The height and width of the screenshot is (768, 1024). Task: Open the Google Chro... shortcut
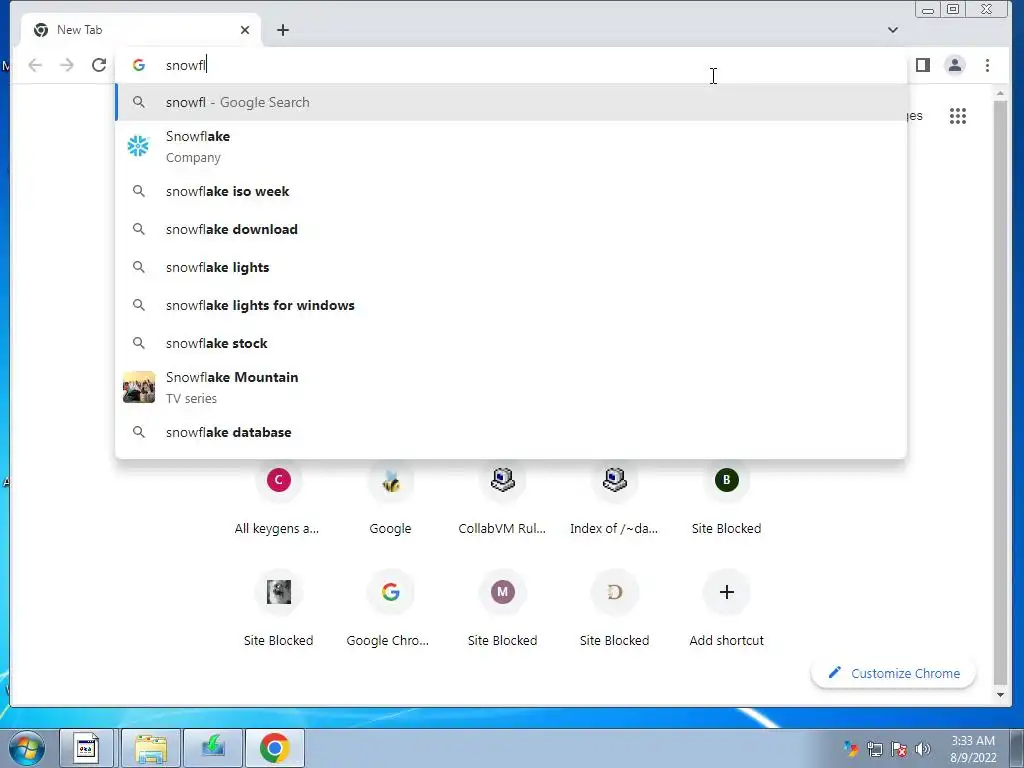pyautogui.click(x=391, y=611)
